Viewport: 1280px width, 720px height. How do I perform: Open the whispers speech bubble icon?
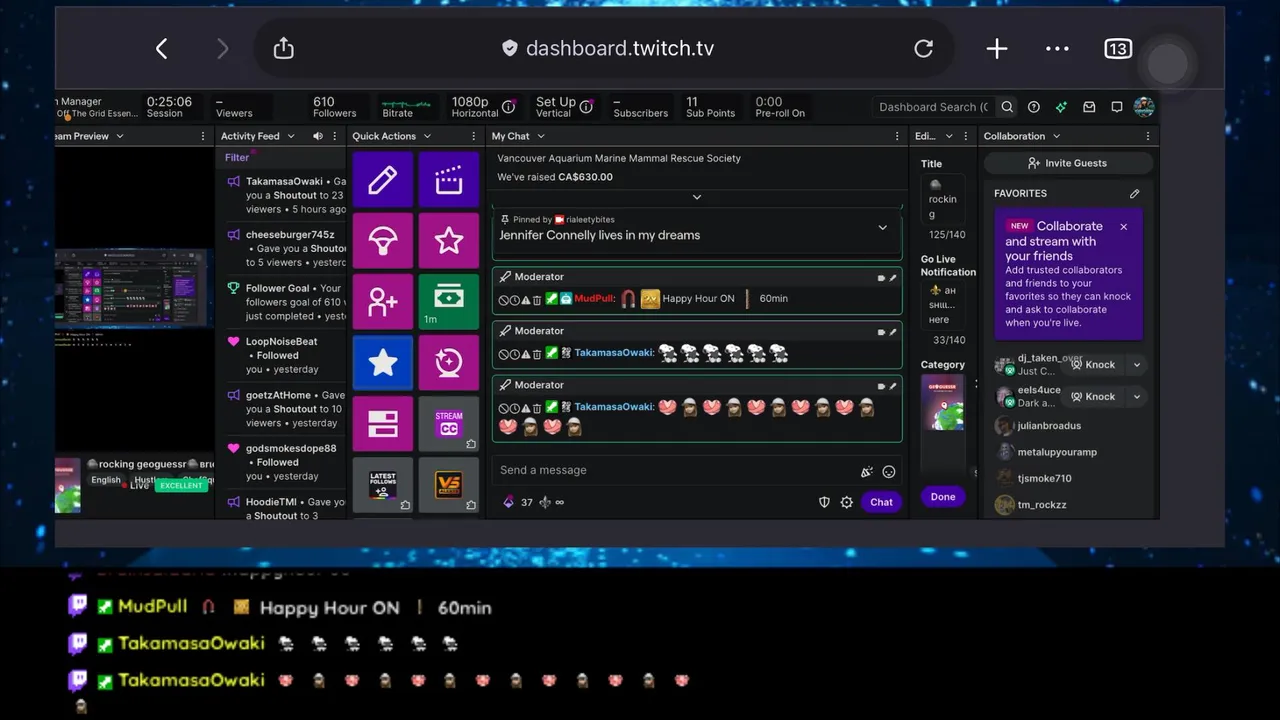coord(1117,107)
